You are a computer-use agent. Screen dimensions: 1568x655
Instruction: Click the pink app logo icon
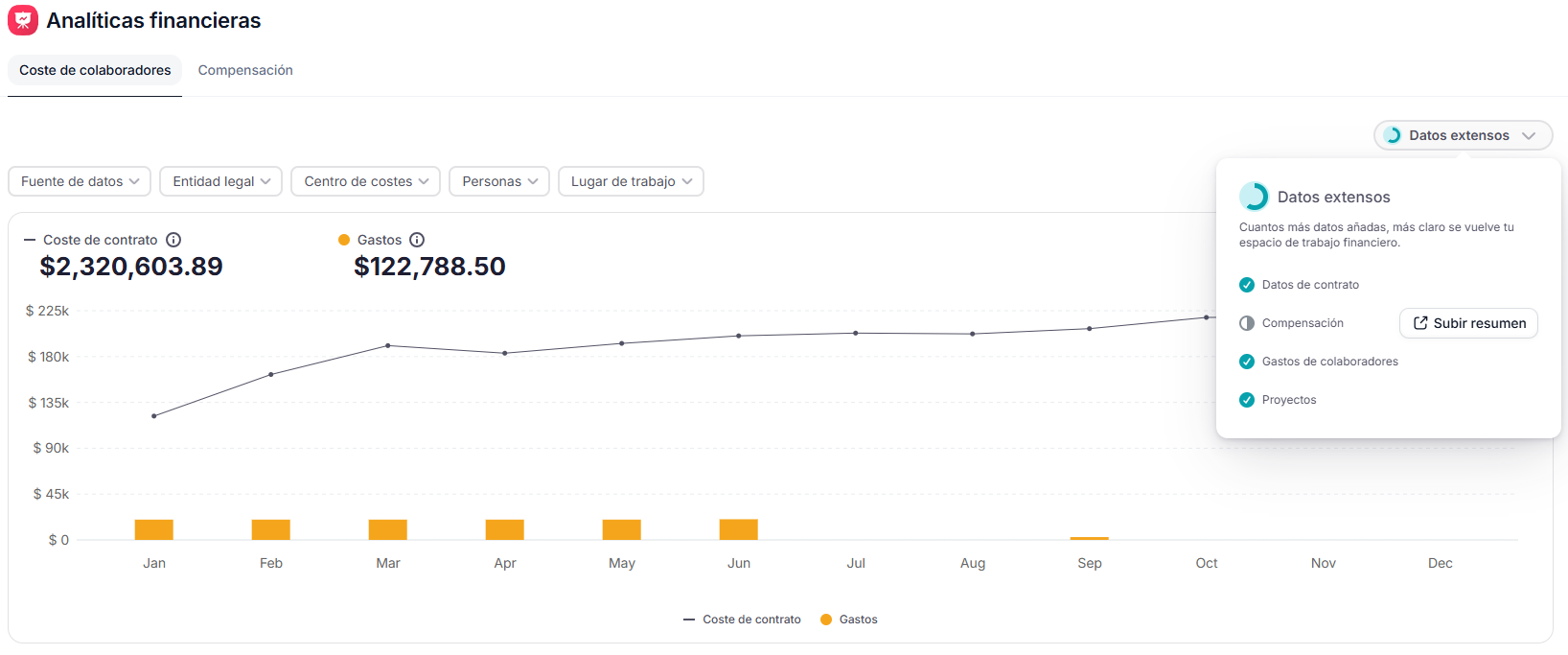pos(23,20)
